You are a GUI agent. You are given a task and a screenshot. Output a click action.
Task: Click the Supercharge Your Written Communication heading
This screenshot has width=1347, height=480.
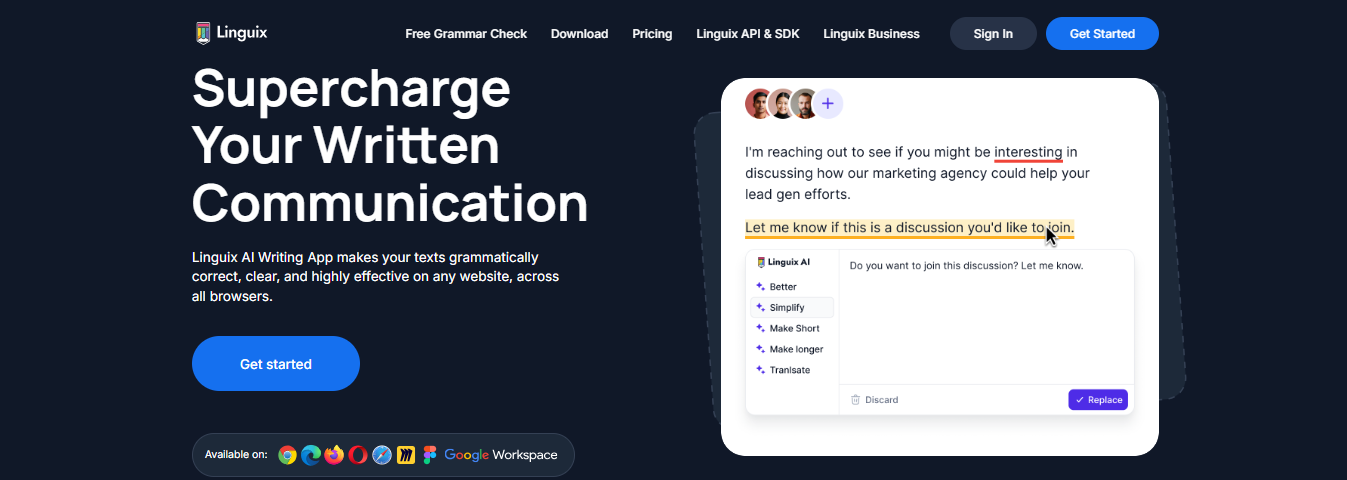[390, 145]
